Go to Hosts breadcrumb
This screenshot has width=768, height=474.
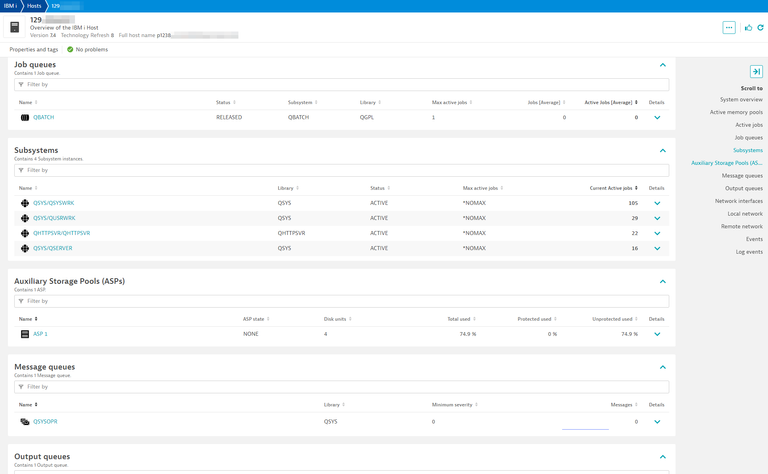(34, 6)
